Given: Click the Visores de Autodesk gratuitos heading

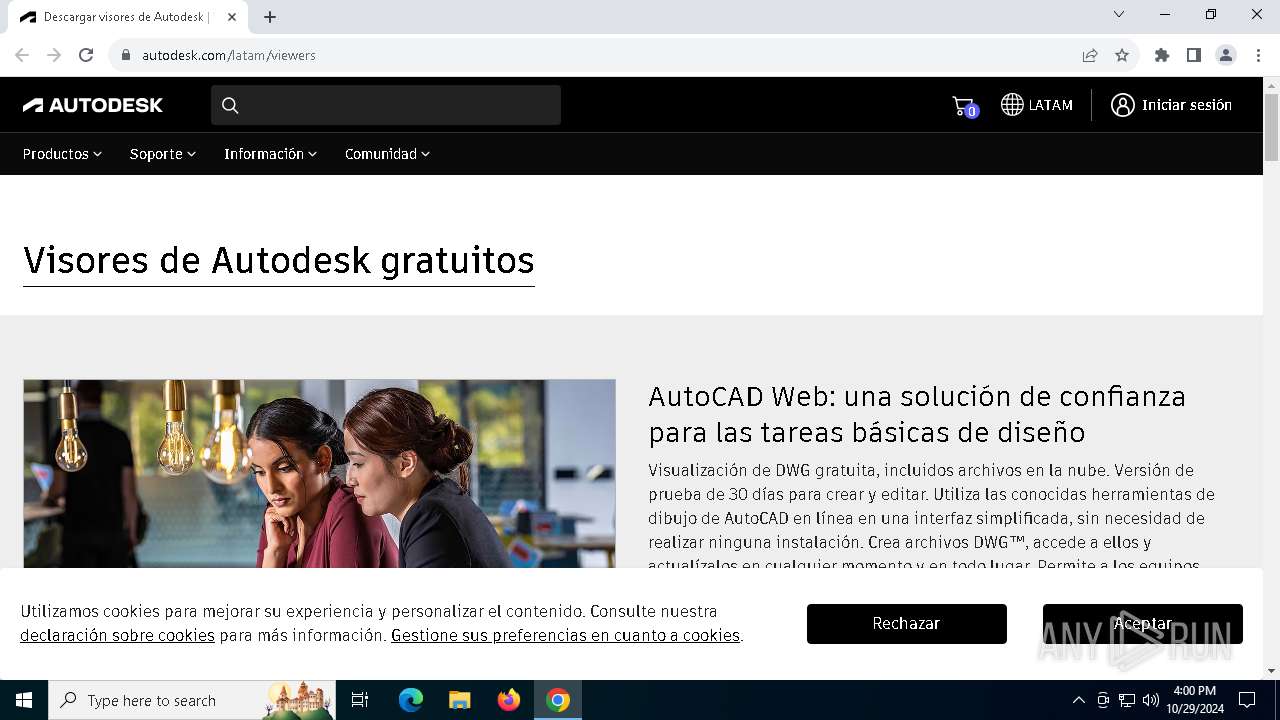Looking at the screenshot, I should click(x=279, y=260).
